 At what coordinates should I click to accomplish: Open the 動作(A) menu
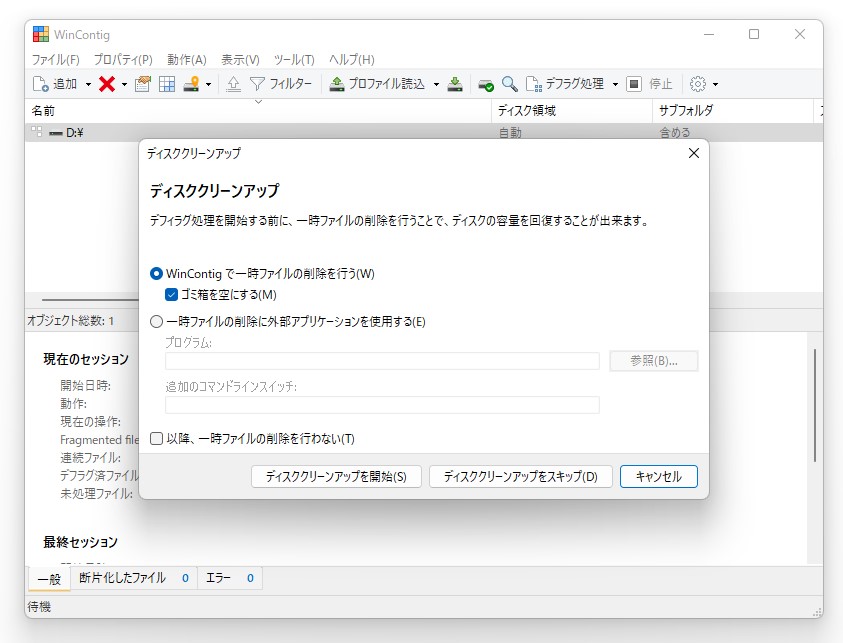coord(187,60)
